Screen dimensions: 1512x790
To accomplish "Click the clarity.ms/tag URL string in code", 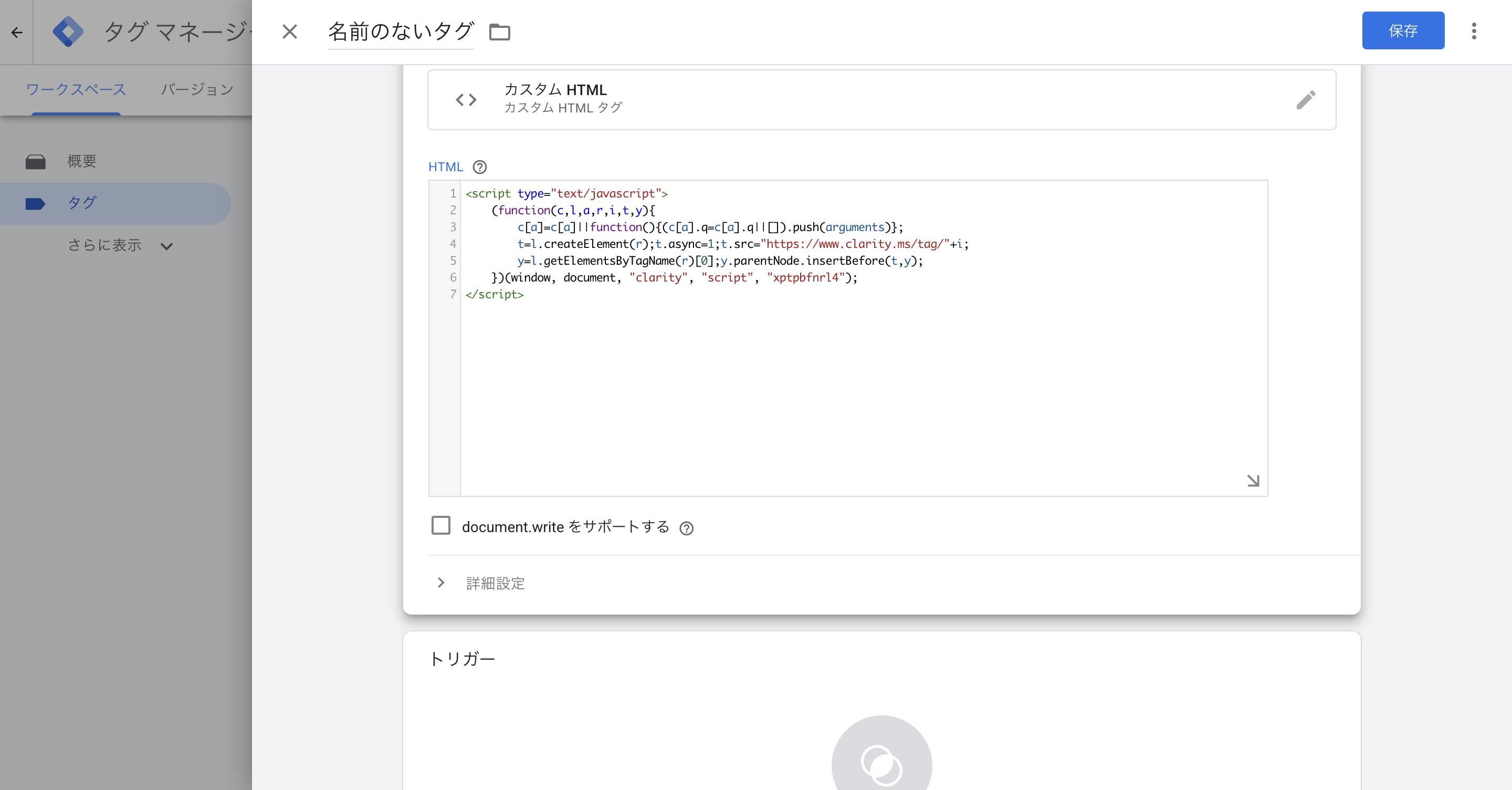I will (x=855, y=244).
